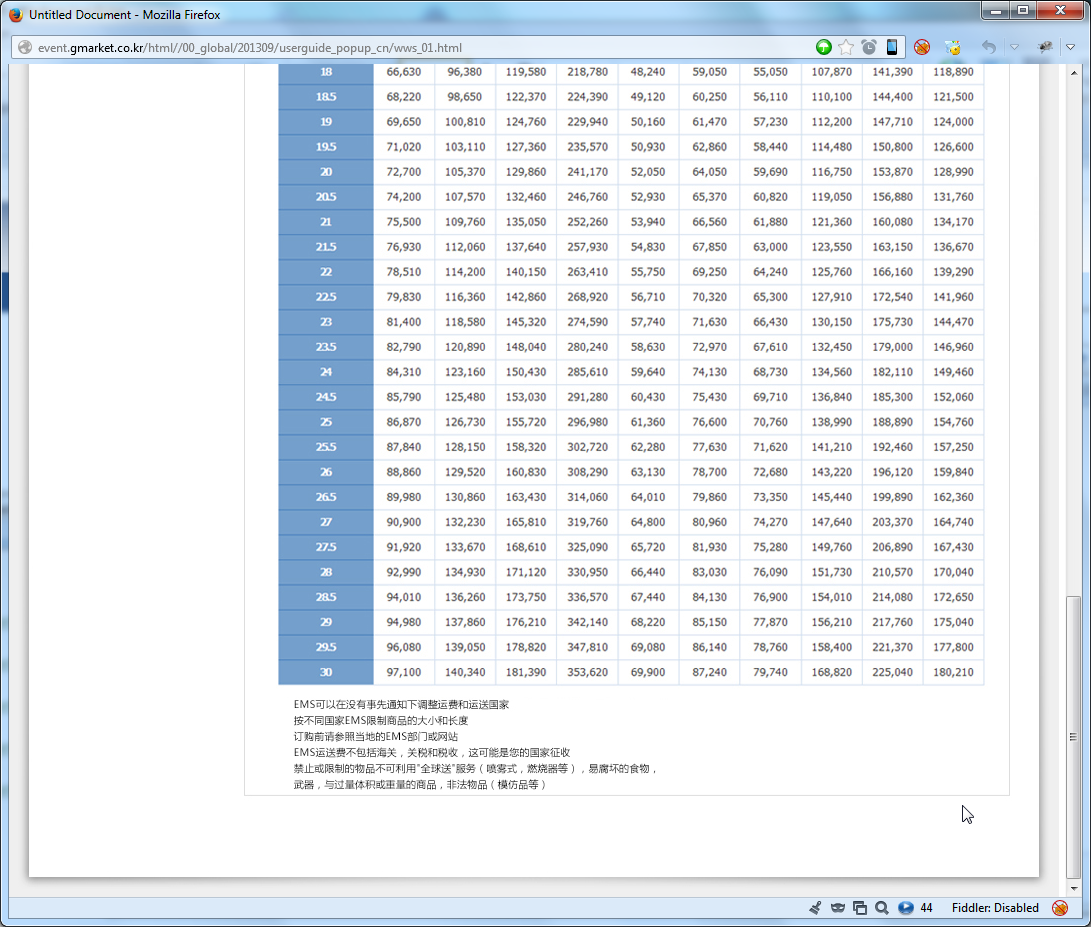1091x927 pixels.
Task: Click weight row header '20'
Action: point(326,172)
